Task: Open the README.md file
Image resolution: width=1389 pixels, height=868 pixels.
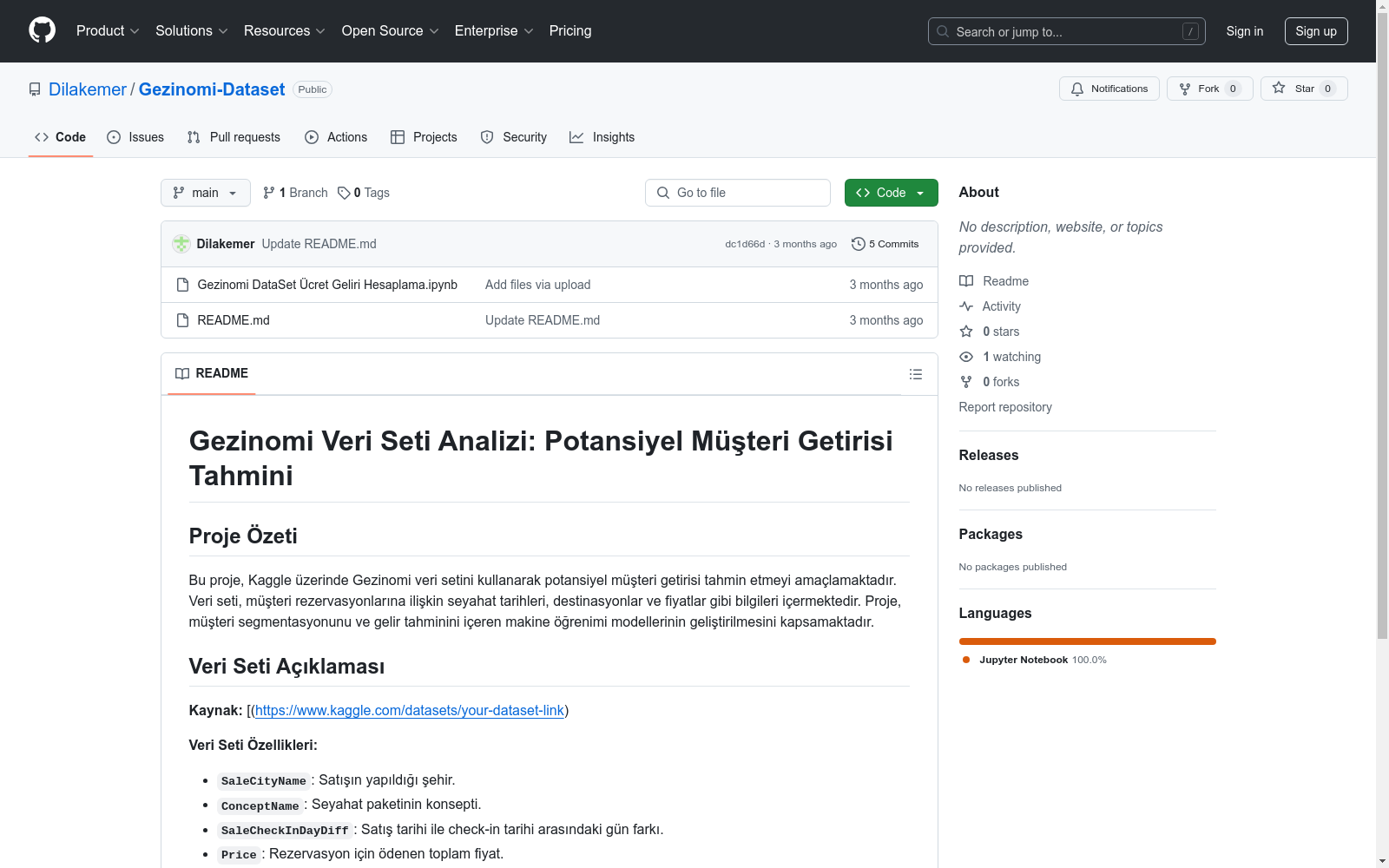Action: tap(234, 320)
